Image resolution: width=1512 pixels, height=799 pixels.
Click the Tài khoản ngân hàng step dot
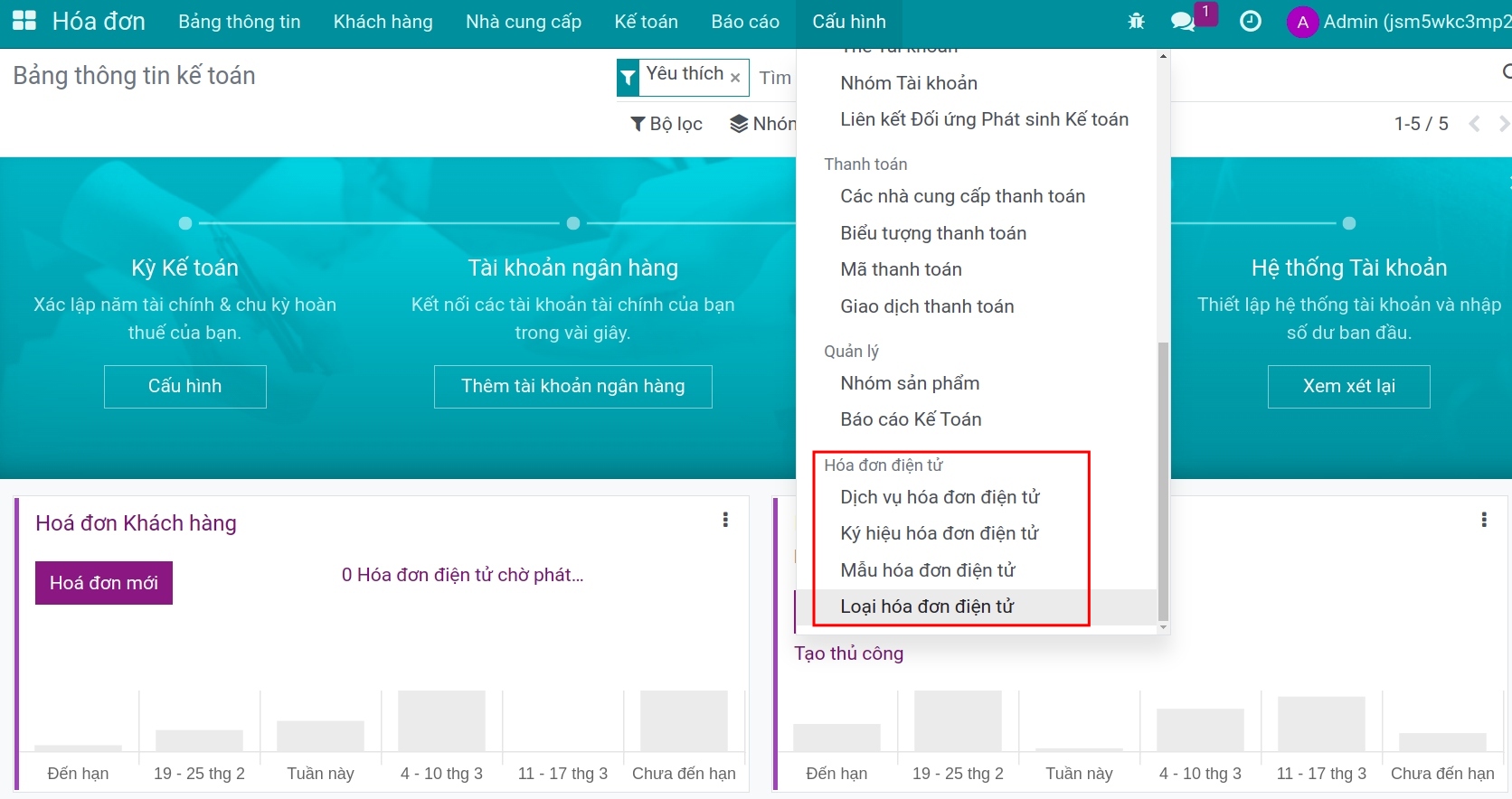(573, 223)
